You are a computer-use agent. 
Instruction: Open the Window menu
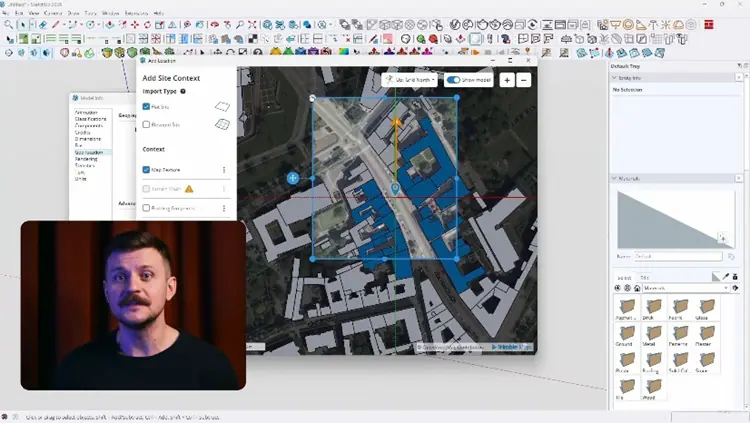coord(110,13)
